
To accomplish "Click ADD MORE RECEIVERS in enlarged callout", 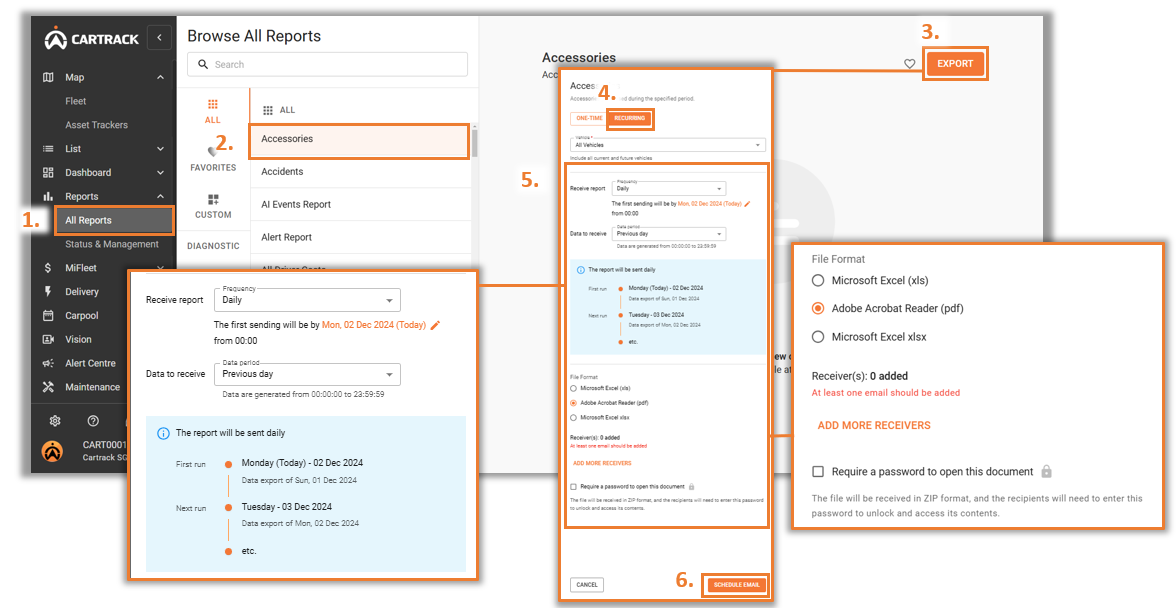I will tap(874, 425).
